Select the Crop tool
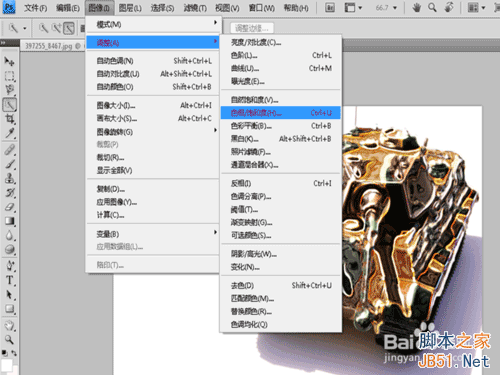This screenshot has width=500, height=375. (x=9, y=119)
